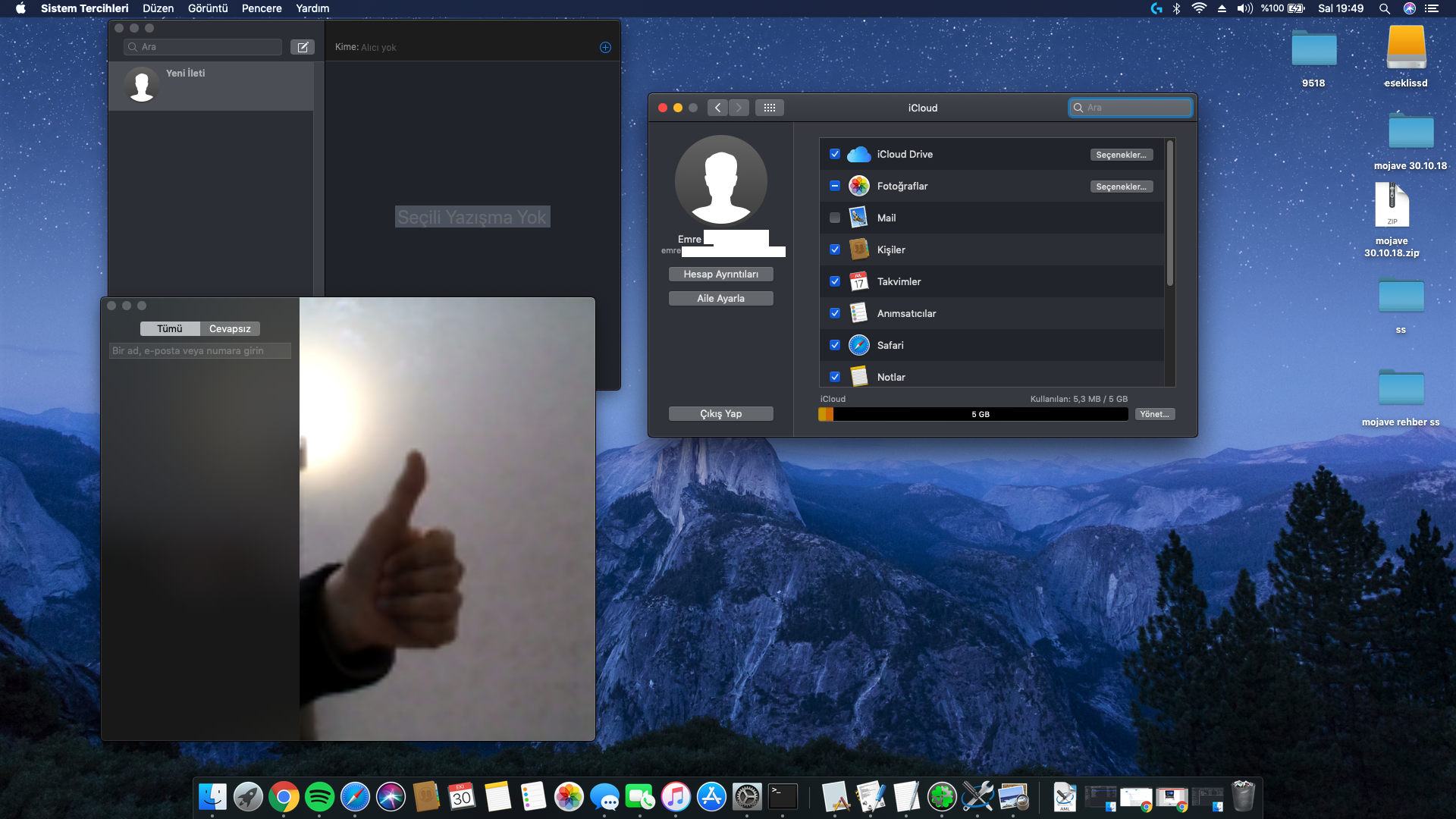The height and width of the screenshot is (819, 1456).
Task: Click the Çıkış Yap button
Action: point(720,413)
